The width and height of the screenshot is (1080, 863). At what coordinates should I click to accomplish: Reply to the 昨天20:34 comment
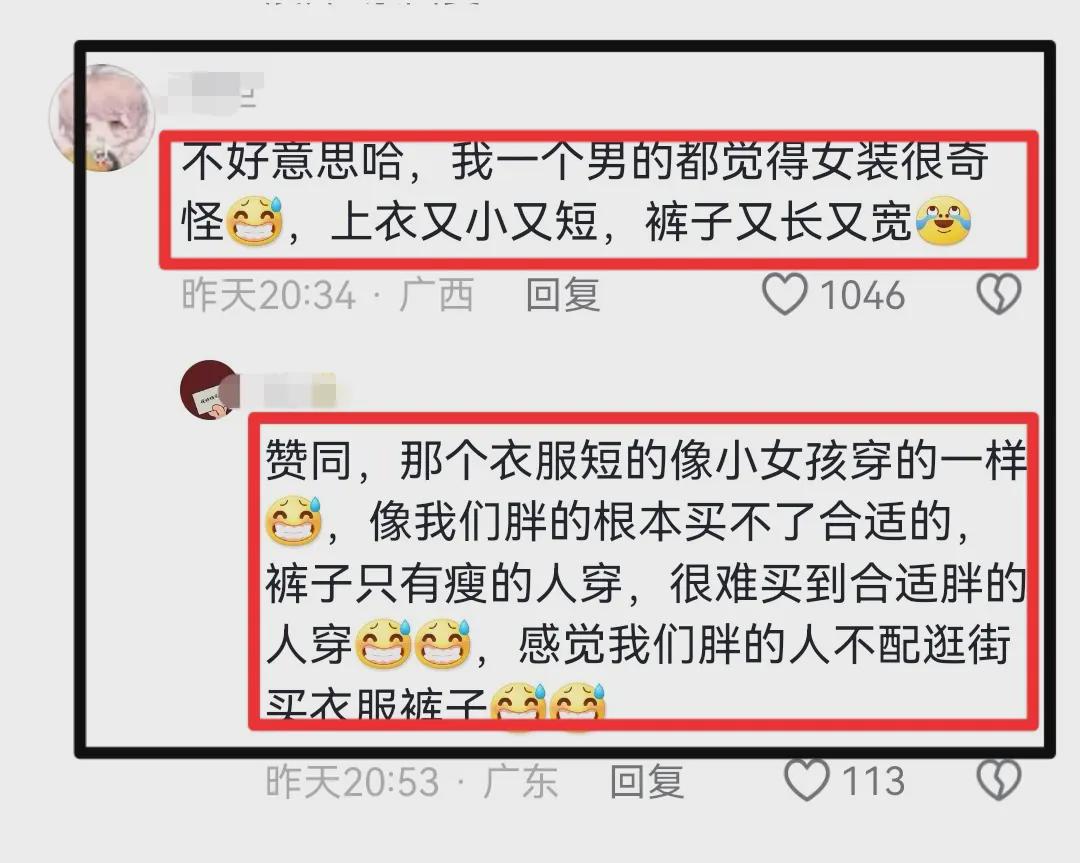pyautogui.click(x=562, y=295)
